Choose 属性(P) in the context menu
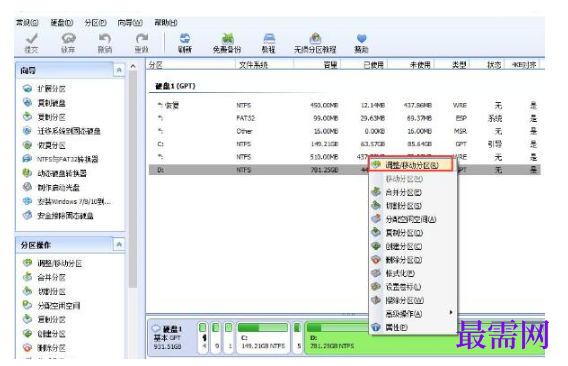 coord(413,328)
